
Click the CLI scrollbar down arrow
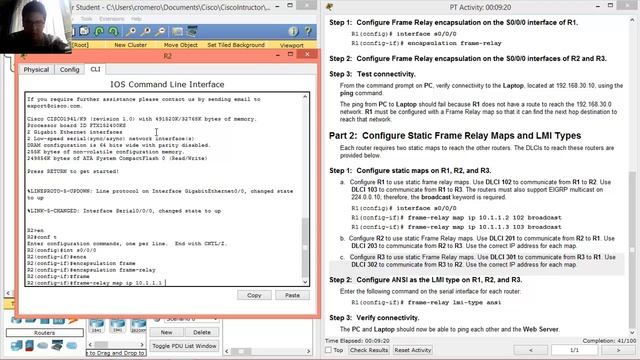point(305,282)
